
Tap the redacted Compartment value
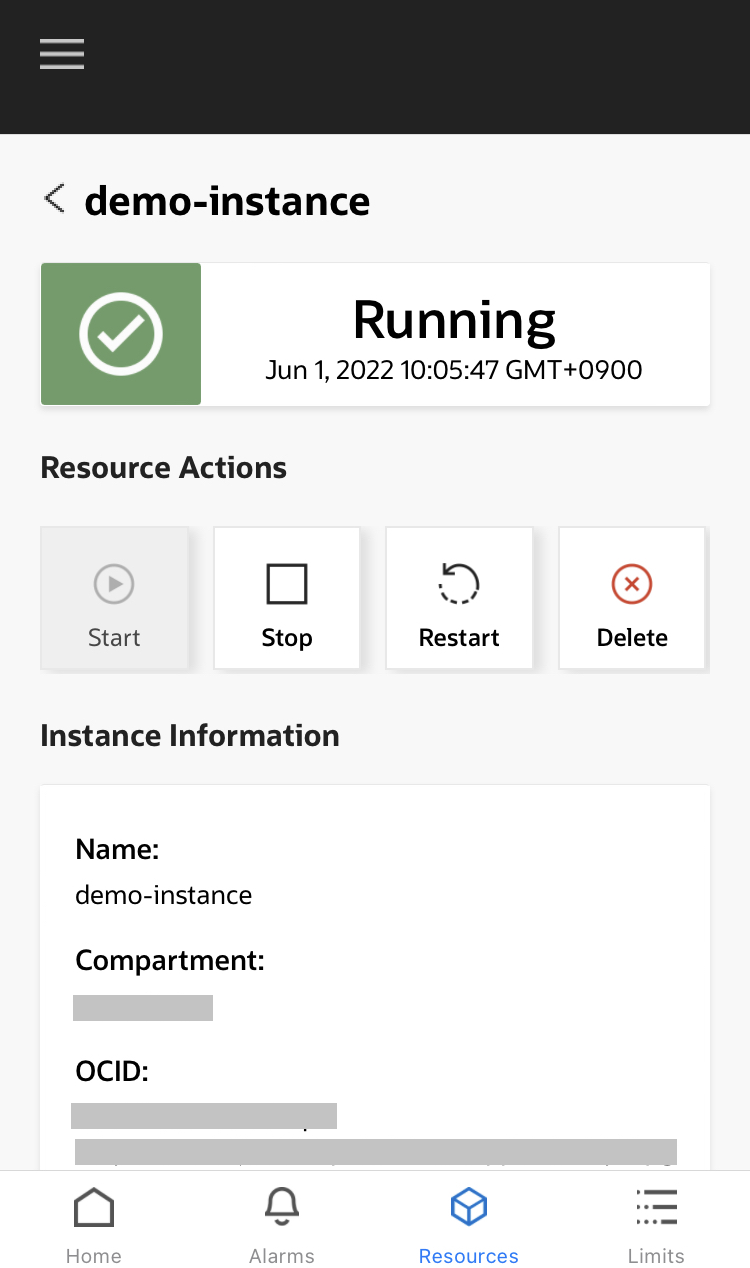click(x=143, y=1008)
